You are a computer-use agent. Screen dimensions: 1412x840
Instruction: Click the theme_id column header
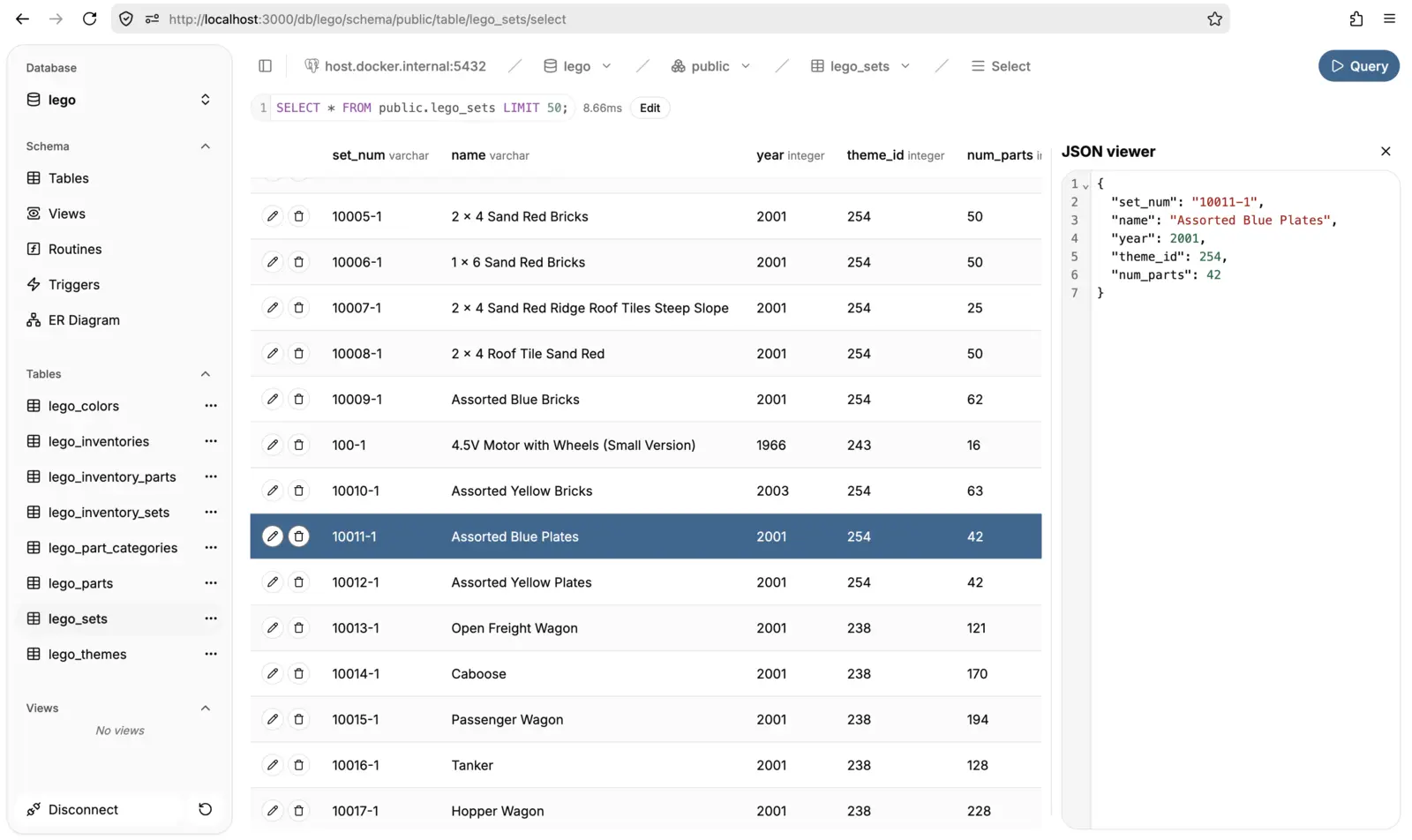[895, 155]
